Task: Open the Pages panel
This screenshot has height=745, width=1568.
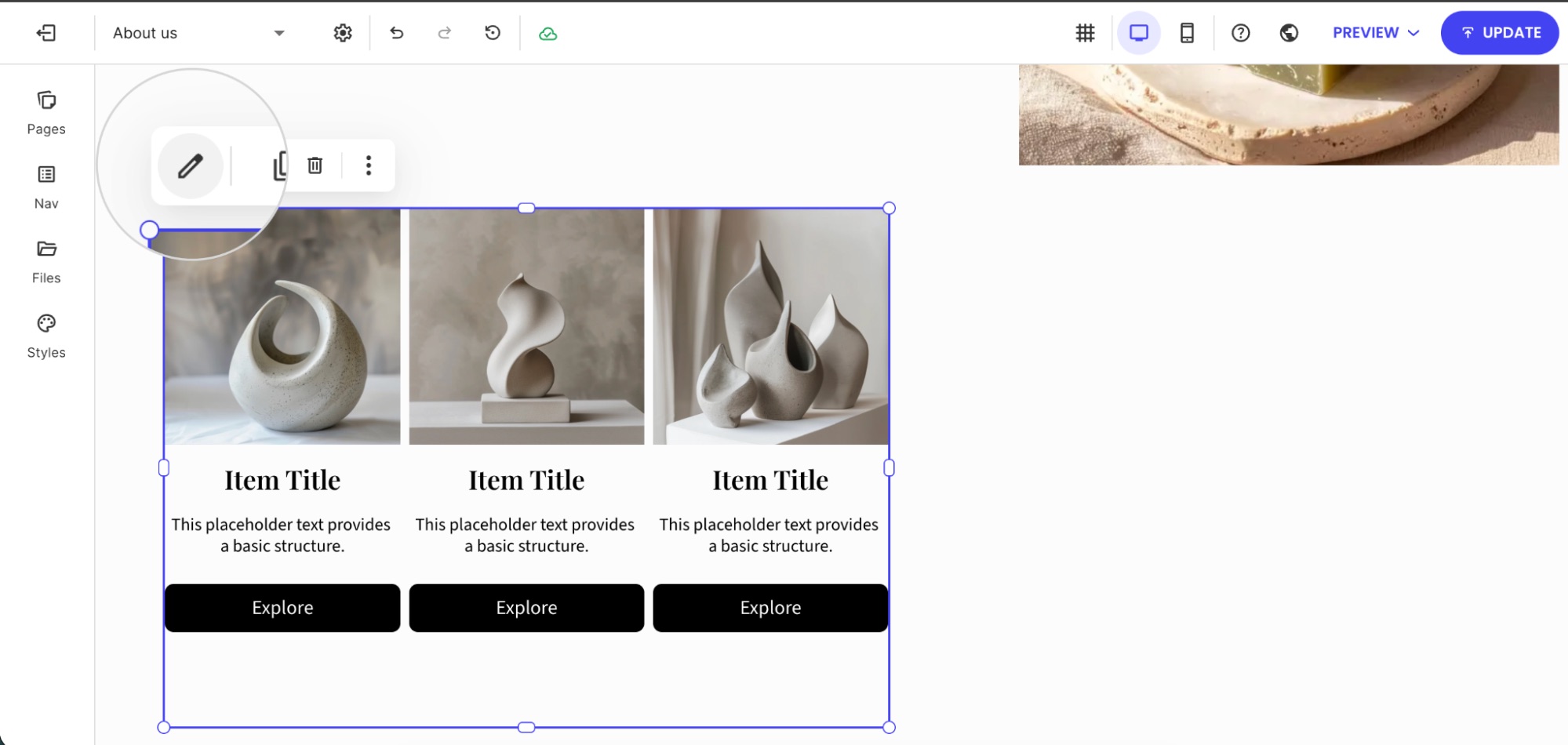Action: (x=46, y=113)
